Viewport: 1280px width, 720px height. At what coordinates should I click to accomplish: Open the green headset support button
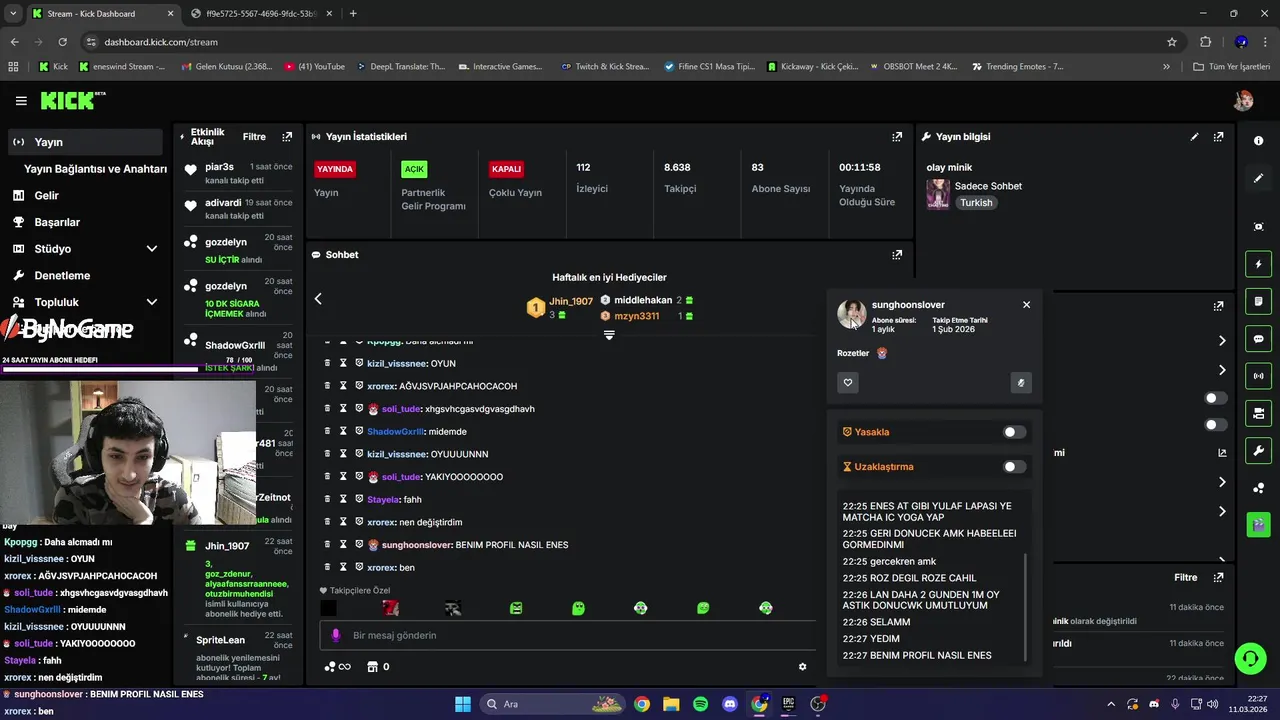(1250, 658)
